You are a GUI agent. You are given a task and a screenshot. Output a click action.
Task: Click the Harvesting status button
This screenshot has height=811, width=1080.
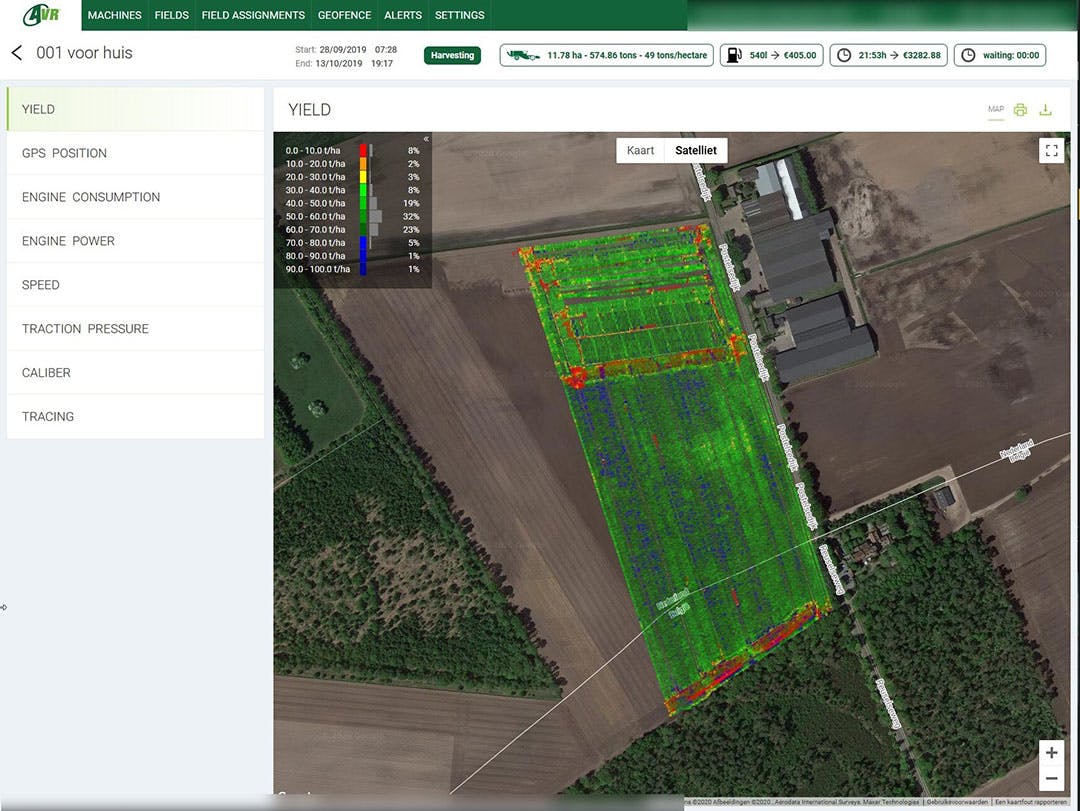pyautogui.click(x=452, y=56)
